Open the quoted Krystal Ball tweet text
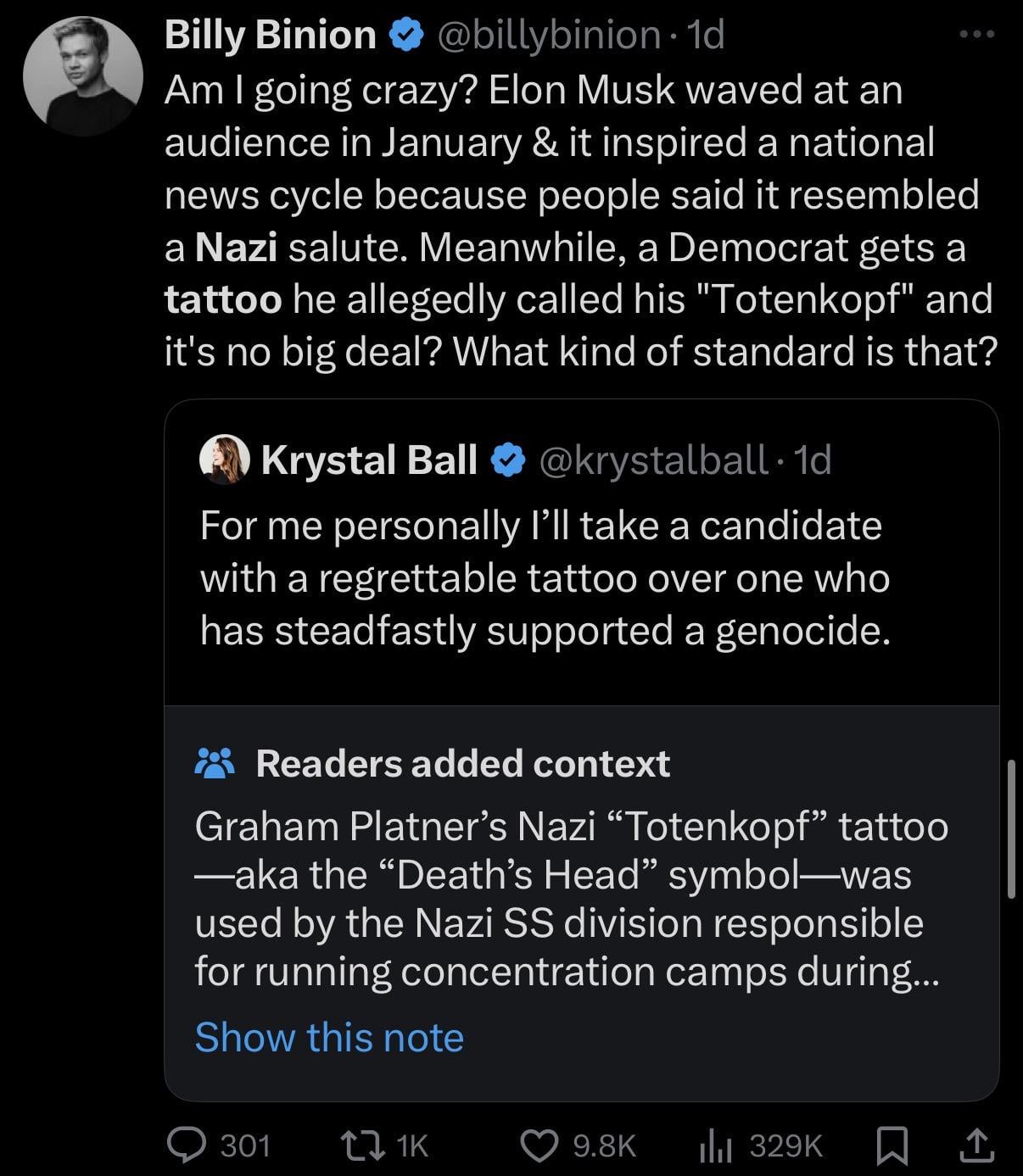The image size is (1023, 1176). coord(545,577)
